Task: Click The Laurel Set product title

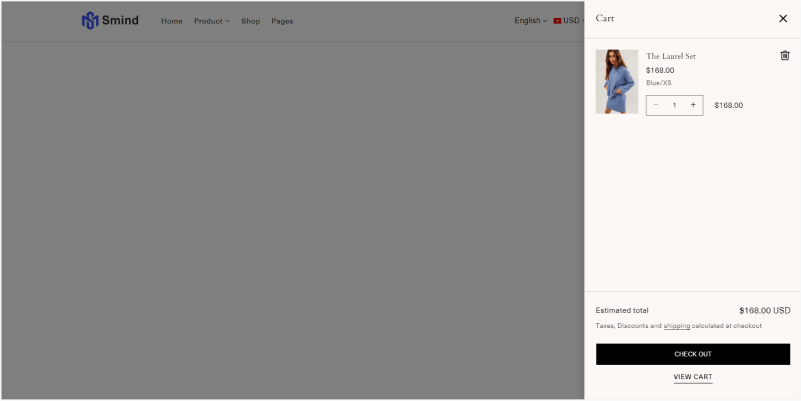Action: [671, 56]
